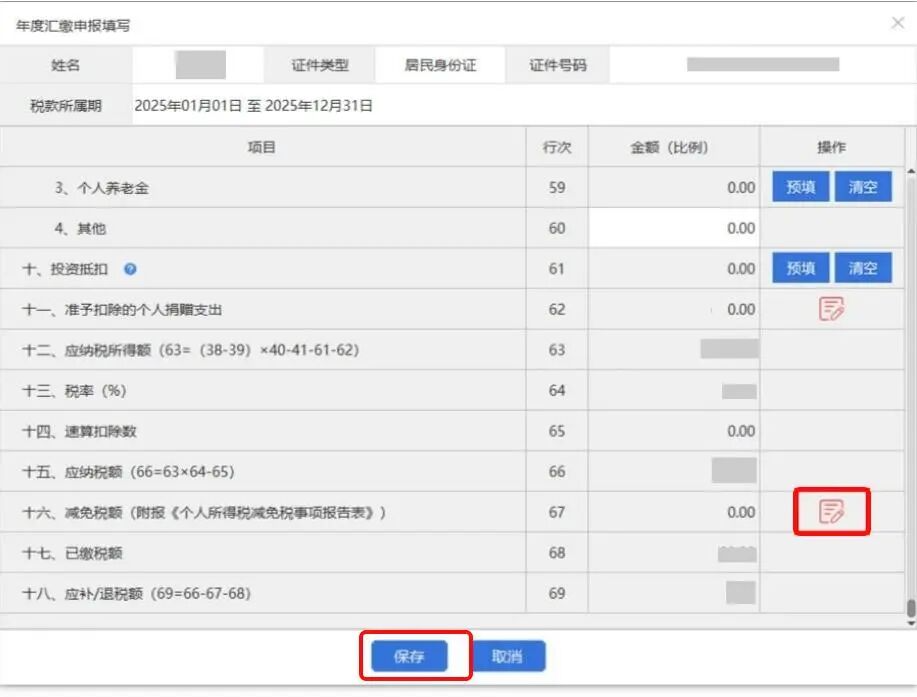Click the 0.00 amount in 速算扣除数 row

click(x=740, y=431)
